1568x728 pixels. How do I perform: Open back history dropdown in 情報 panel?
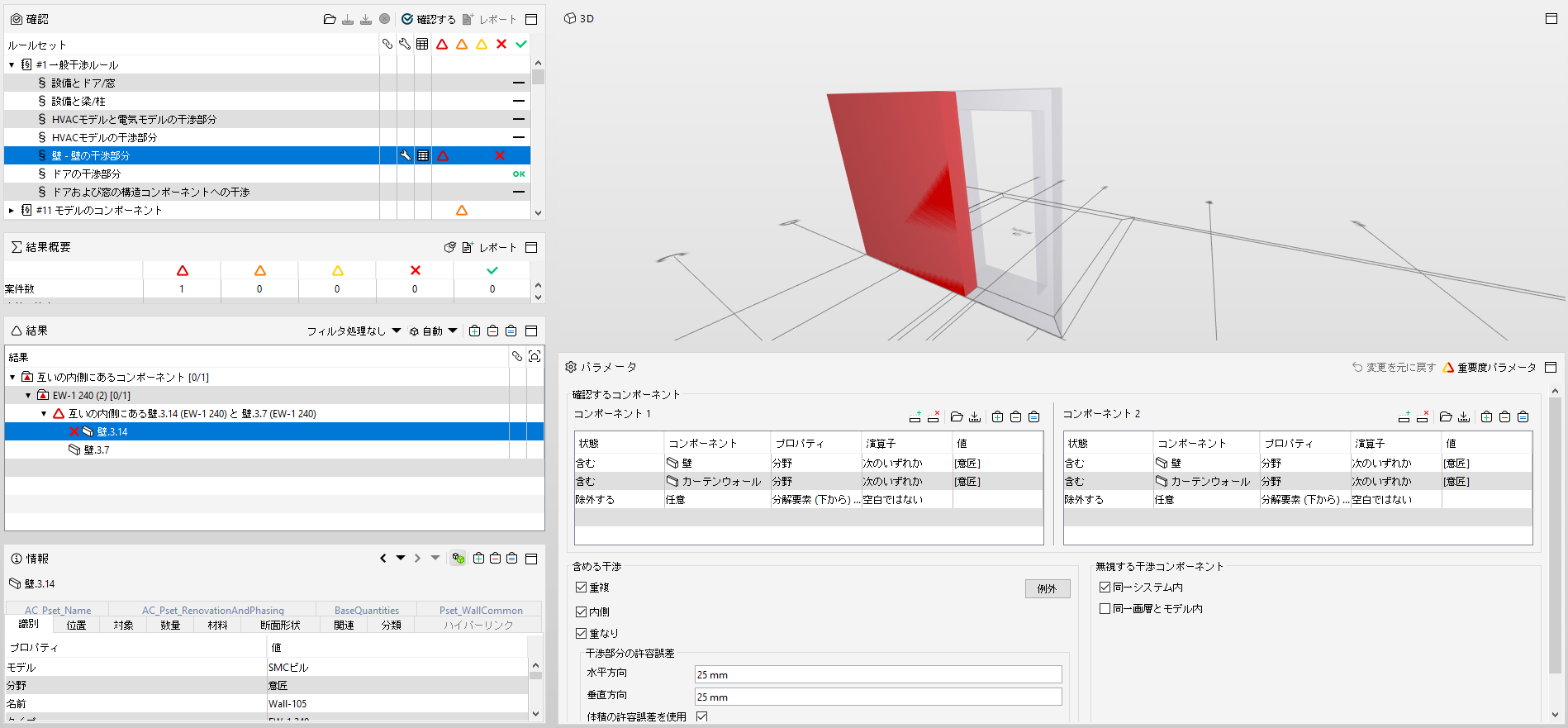point(401,559)
